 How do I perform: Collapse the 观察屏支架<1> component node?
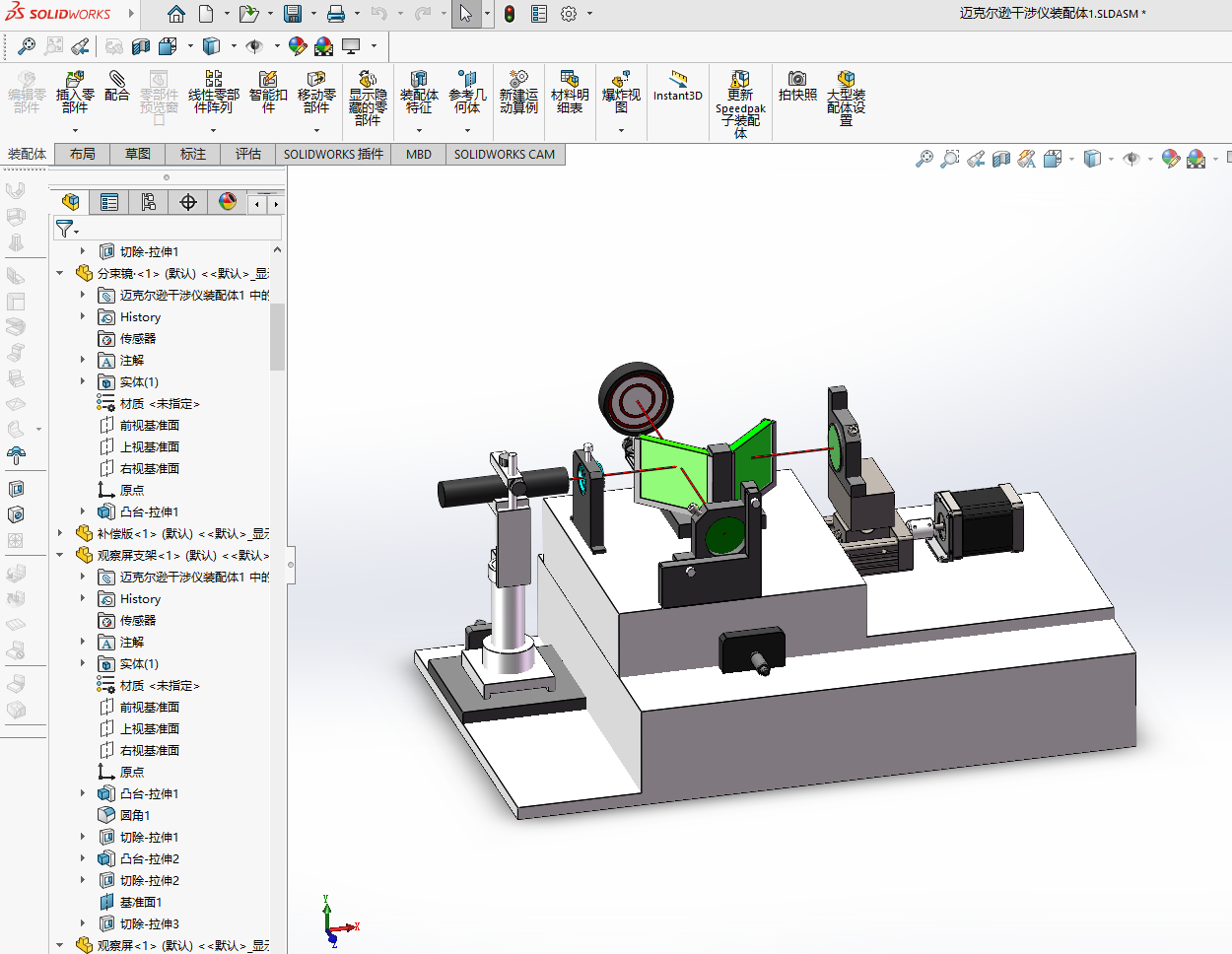pos(60,555)
